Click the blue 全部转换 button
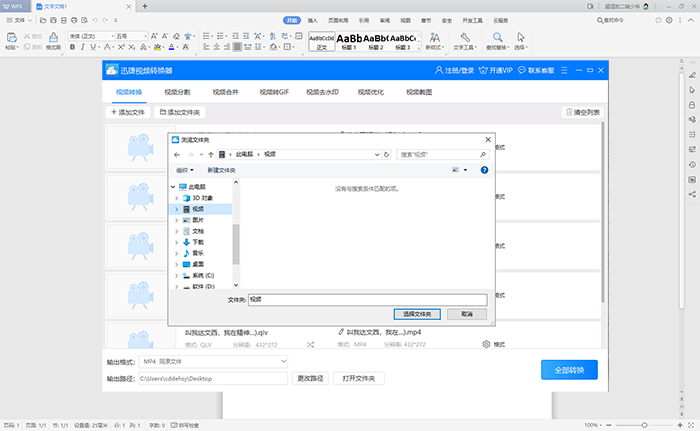 click(x=569, y=370)
